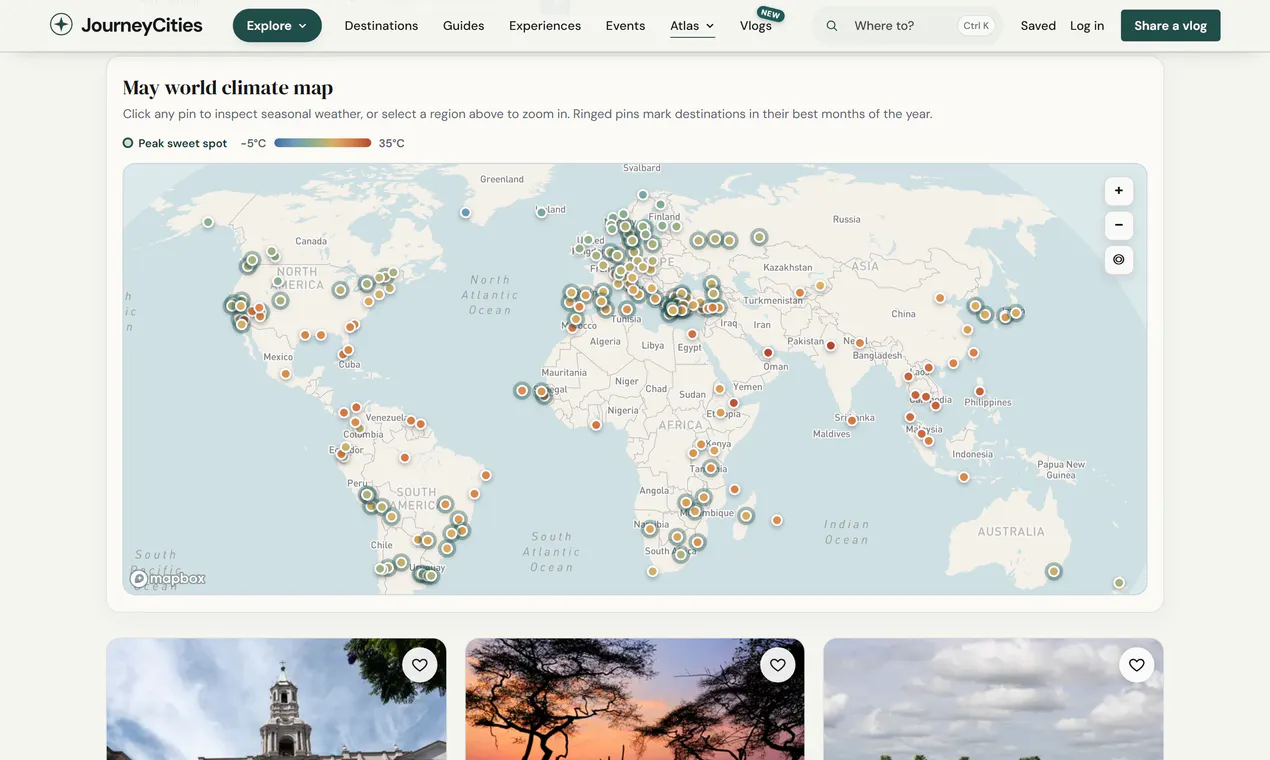Select the pin in southeastern Kazakhstan
The width and height of the screenshot is (1270, 760).
point(820,286)
